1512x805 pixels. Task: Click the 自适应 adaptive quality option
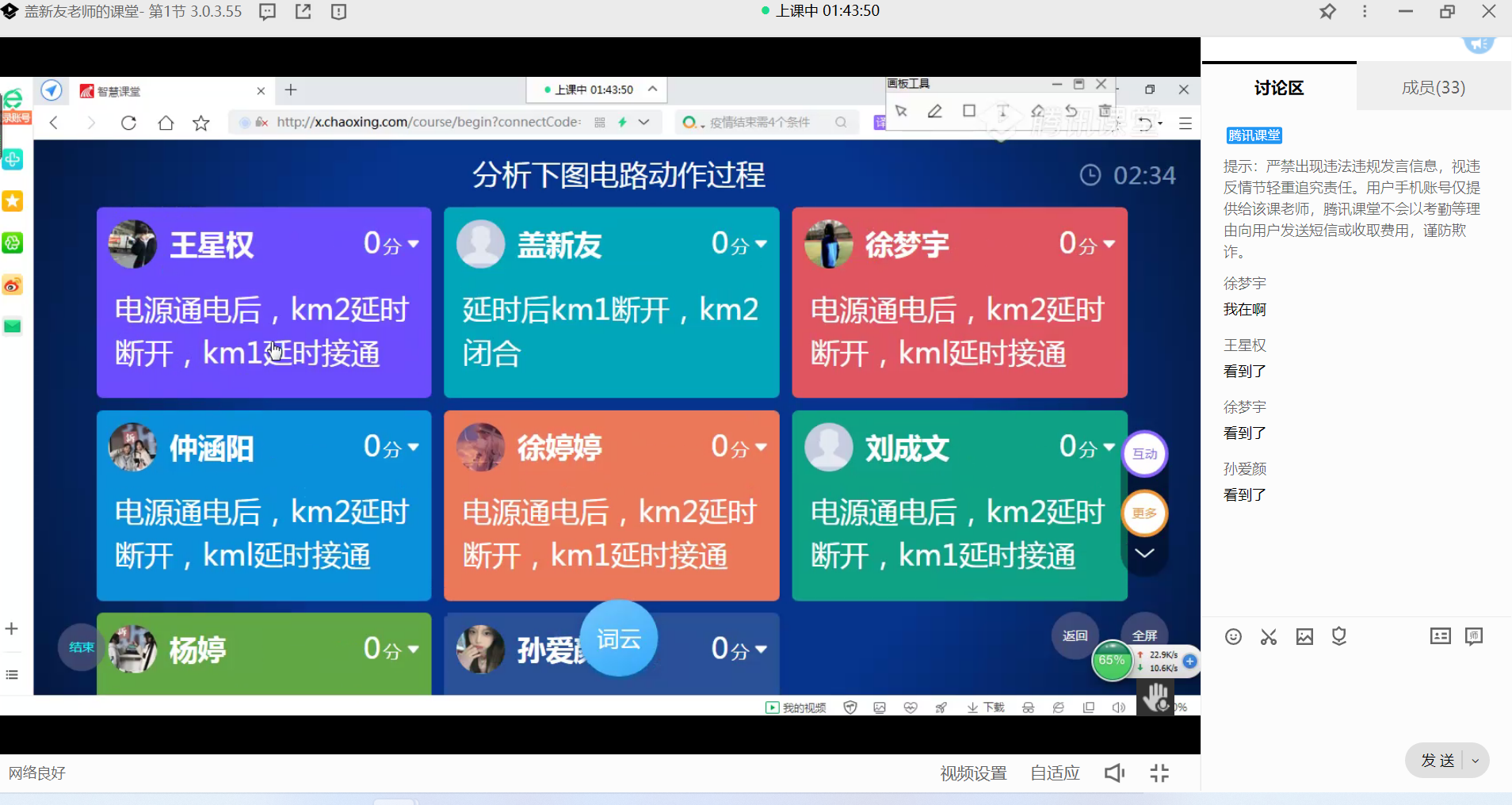tap(1055, 773)
